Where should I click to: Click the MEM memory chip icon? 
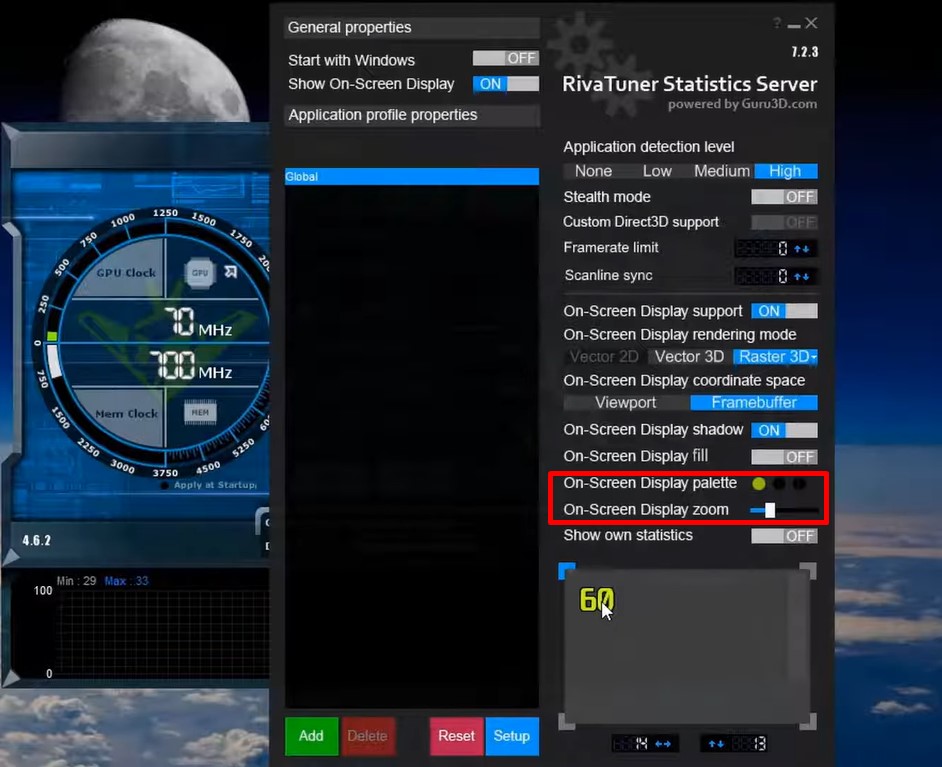[x=200, y=412]
